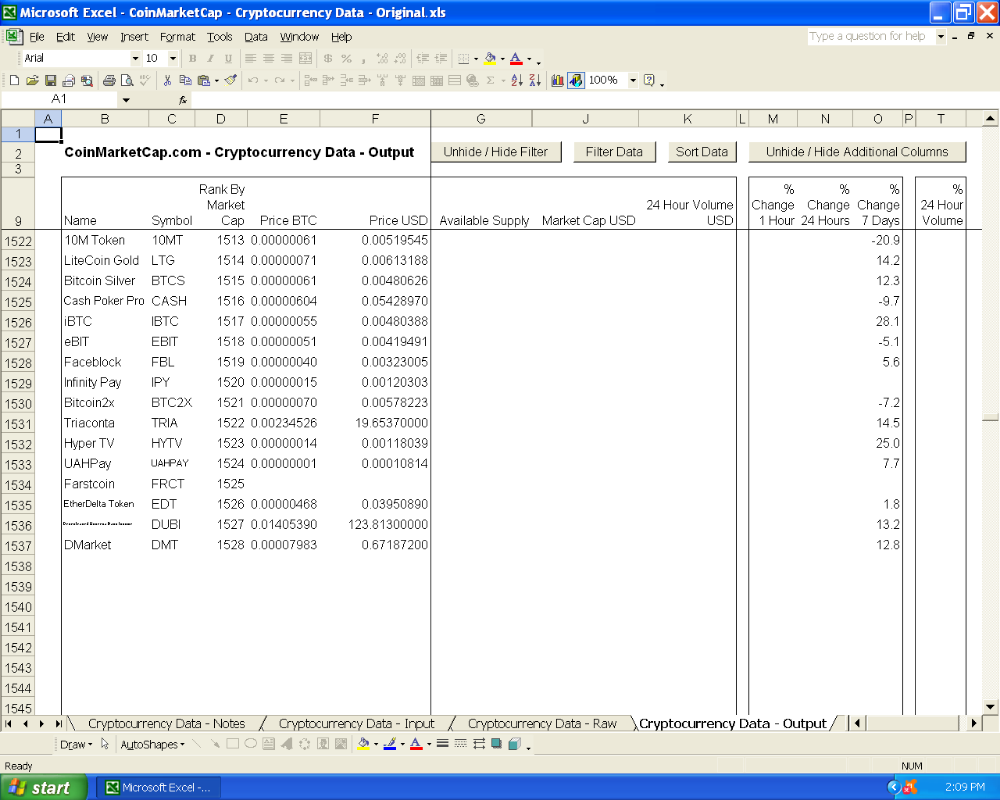Click the Open file icon
This screenshot has height=800, width=1000.
(x=32, y=80)
